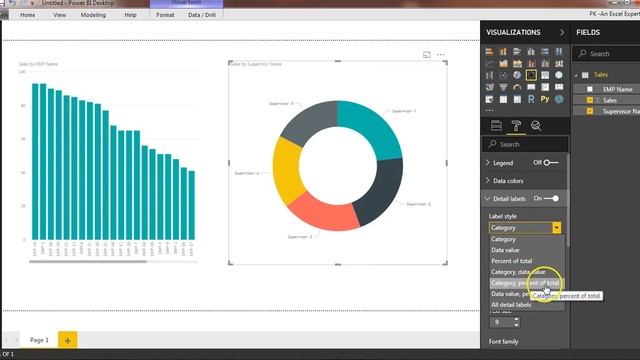Screen dimensions: 640x360
Task: Collapse the Sales table in Fields
Action: (x=576, y=75)
